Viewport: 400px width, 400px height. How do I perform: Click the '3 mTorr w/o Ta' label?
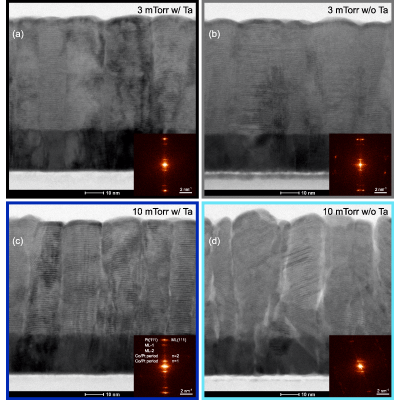(357, 10)
